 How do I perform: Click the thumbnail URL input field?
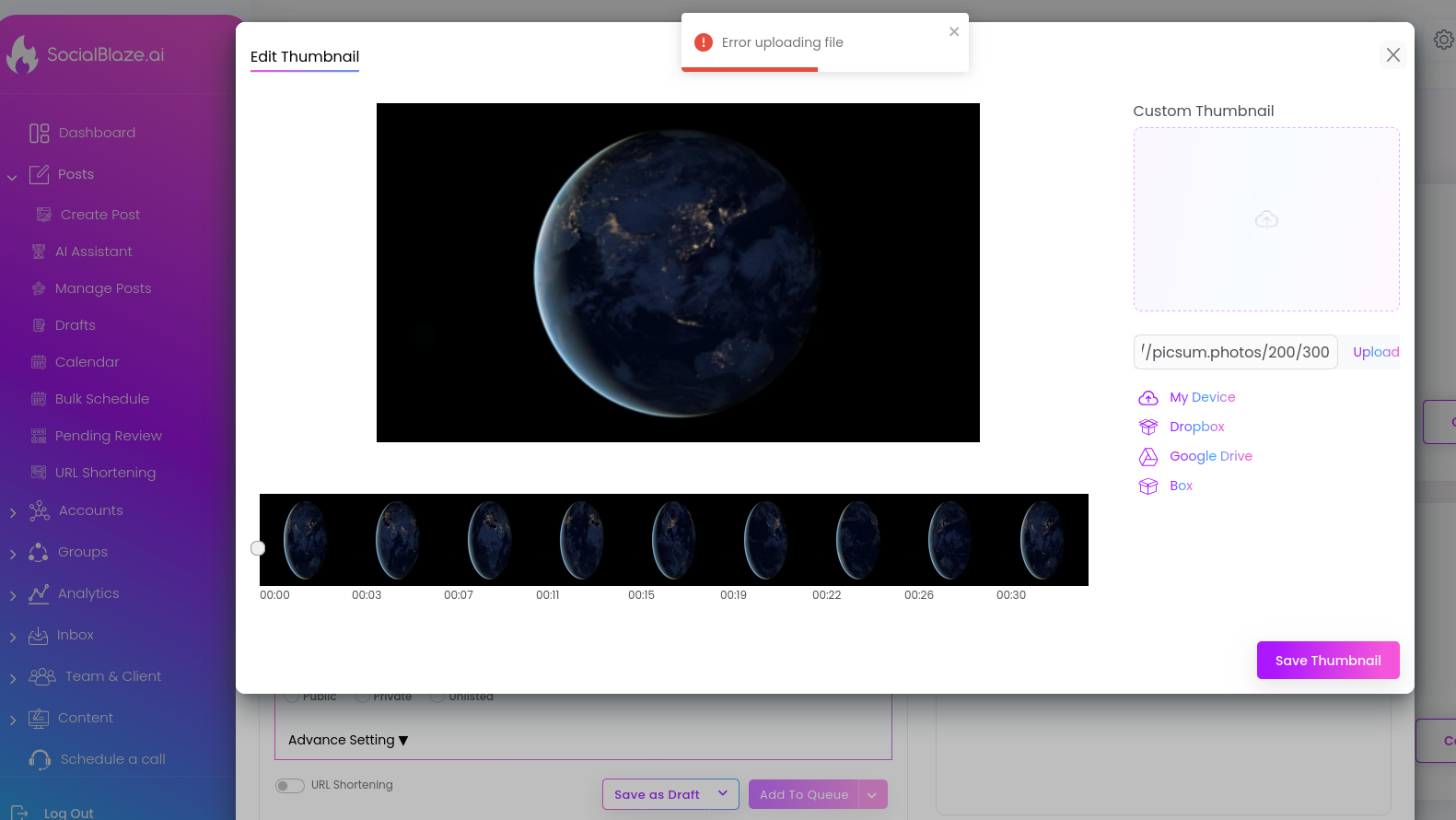tap(1236, 352)
